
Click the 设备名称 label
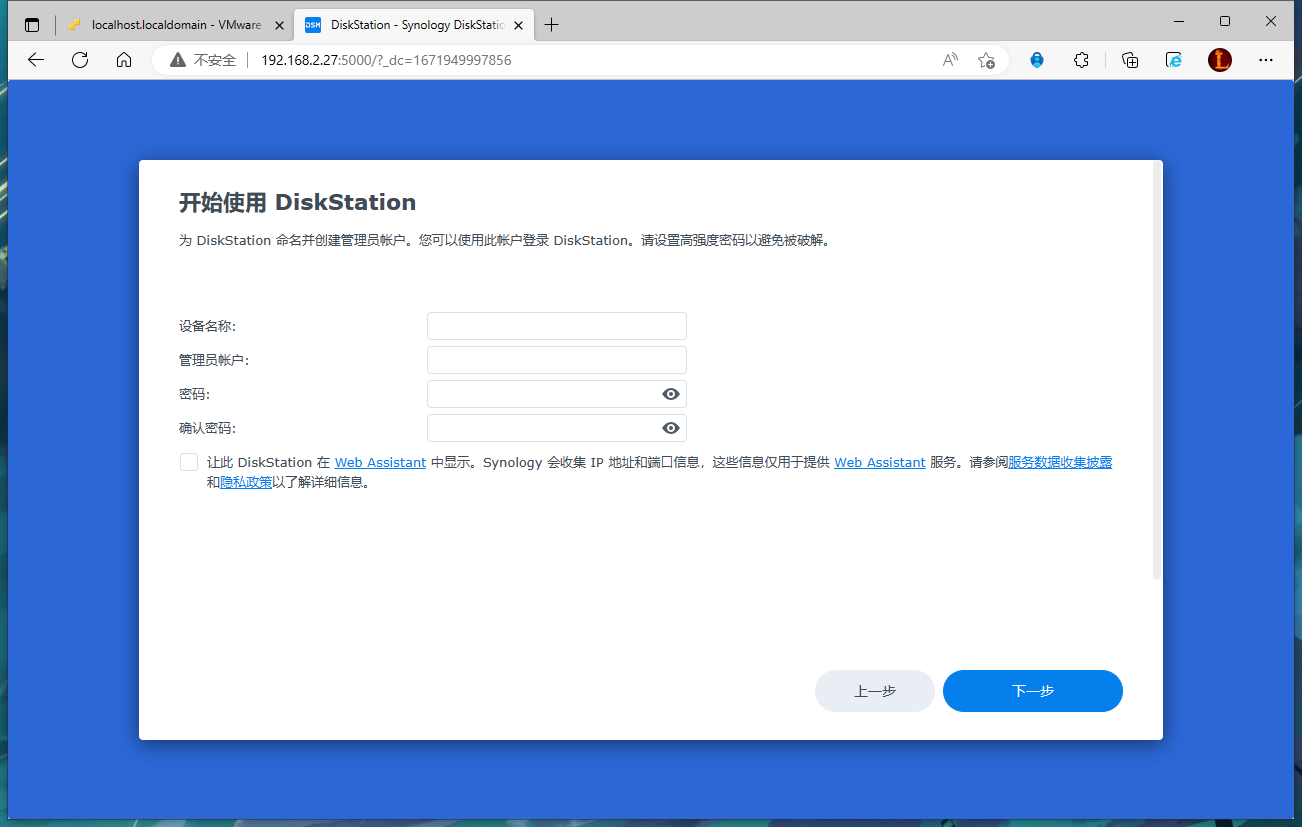pyautogui.click(x=208, y=326)
